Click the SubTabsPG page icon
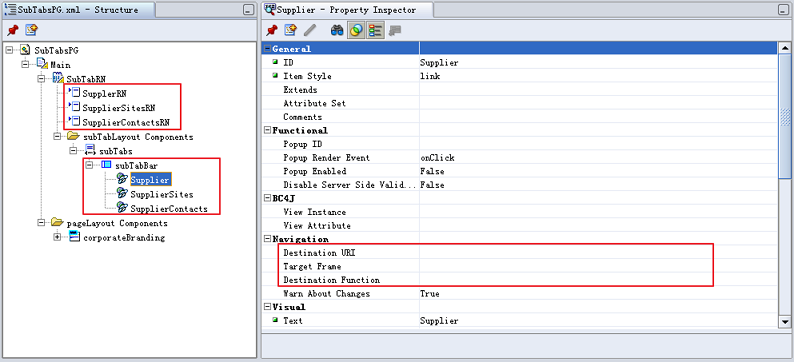 point(25,50)
